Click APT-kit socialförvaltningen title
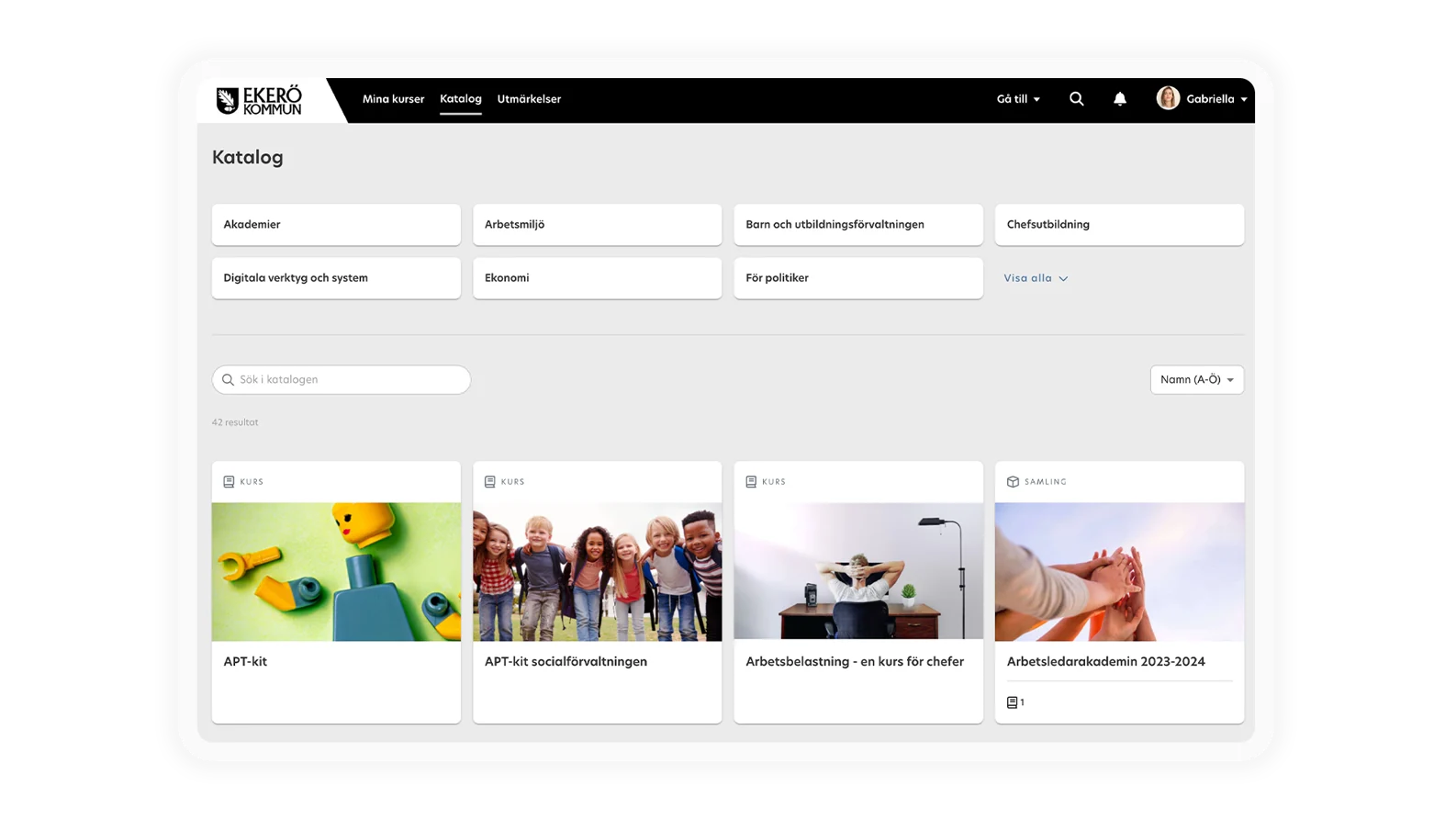 coord(566,662)
